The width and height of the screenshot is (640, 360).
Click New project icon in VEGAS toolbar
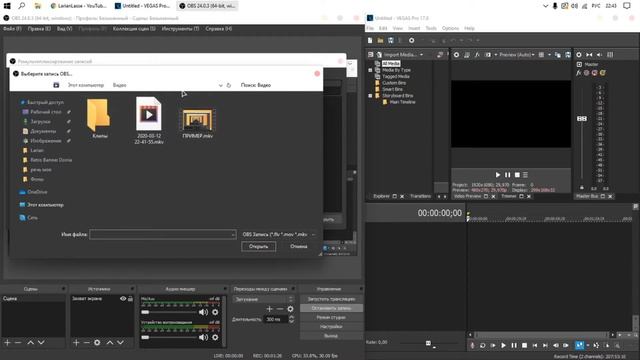coord(370,40)
